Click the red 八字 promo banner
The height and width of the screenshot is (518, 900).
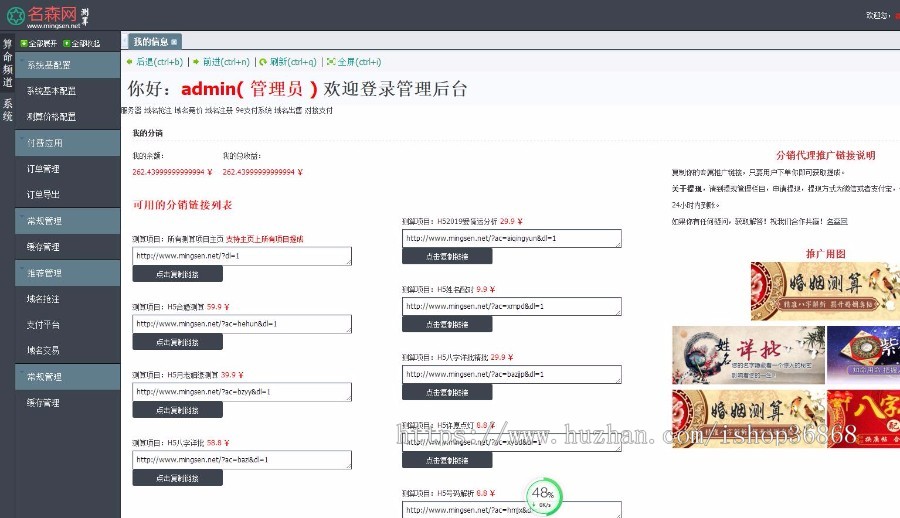[863, 419]
